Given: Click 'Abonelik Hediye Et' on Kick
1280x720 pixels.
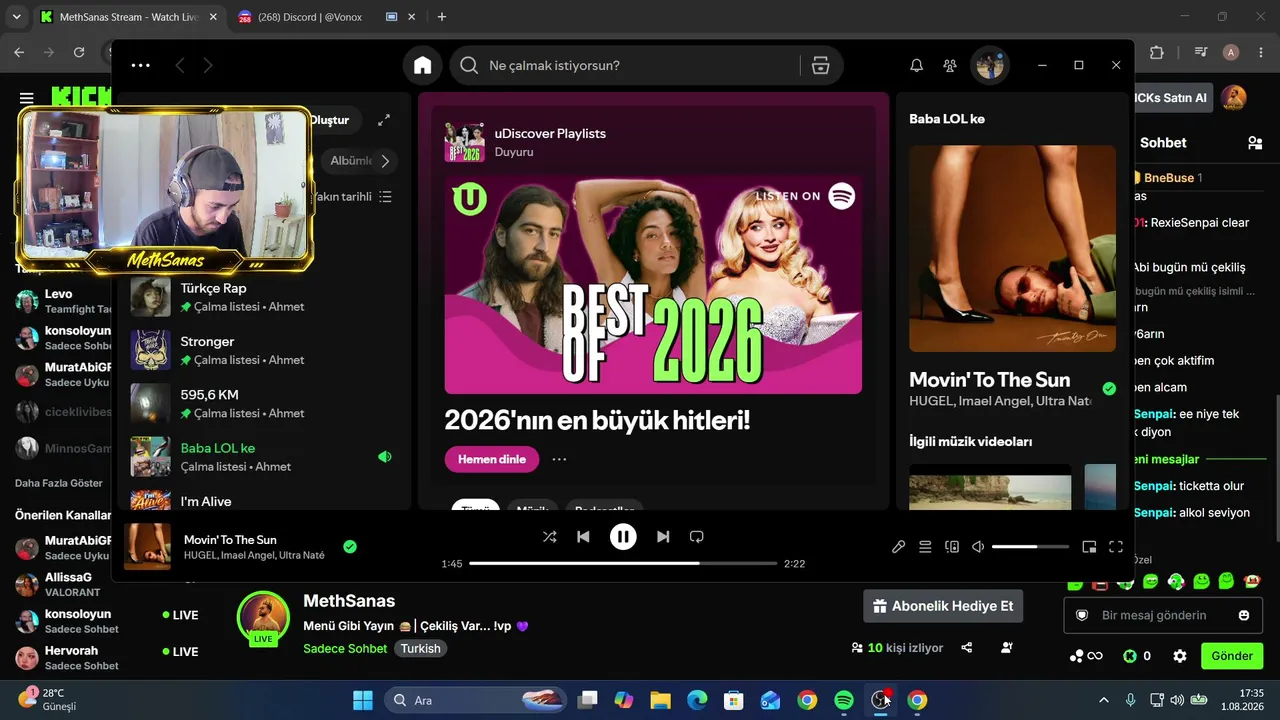Looking at the screenshot, I should (943, 606).
